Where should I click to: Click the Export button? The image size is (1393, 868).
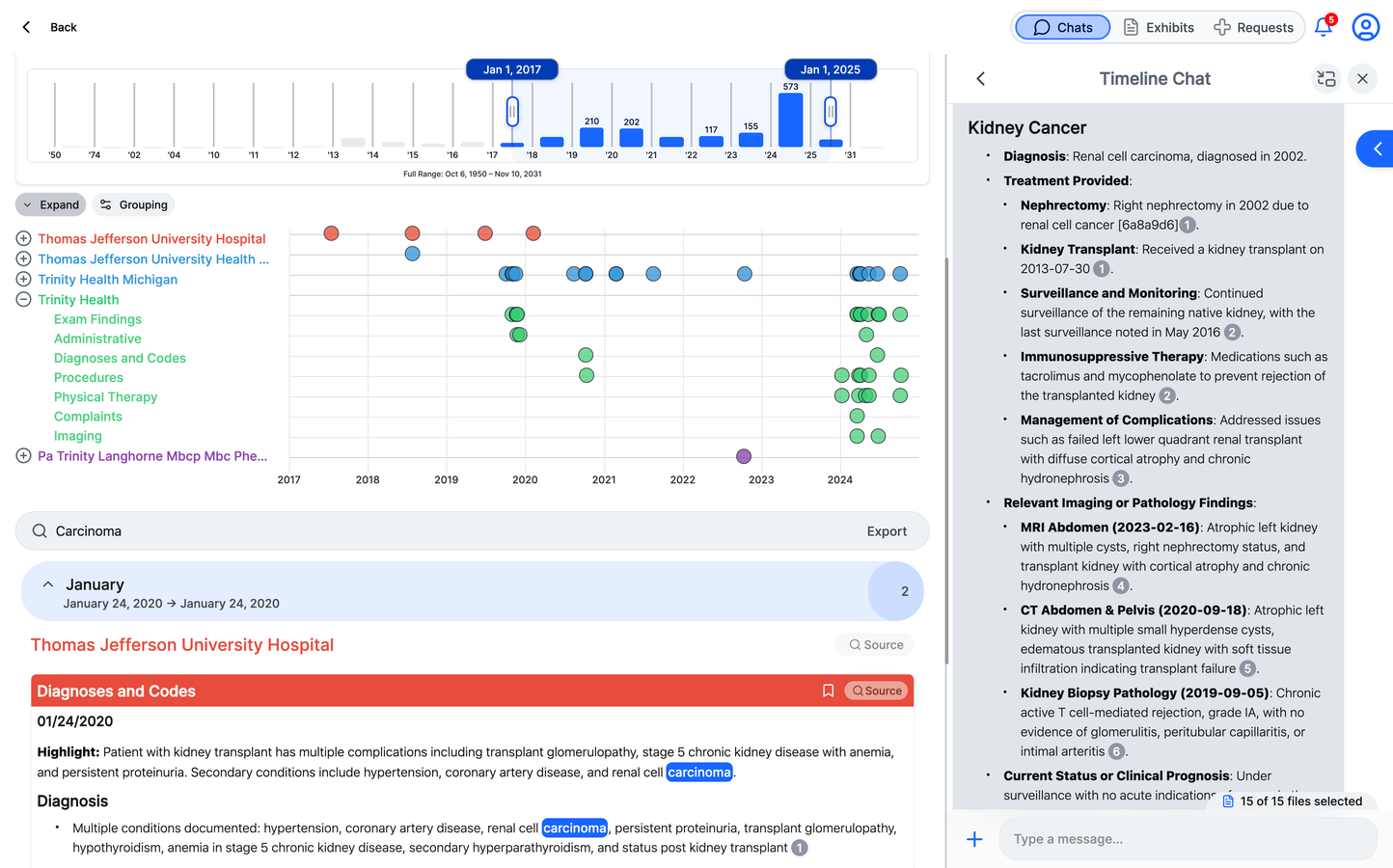[886, 531]
